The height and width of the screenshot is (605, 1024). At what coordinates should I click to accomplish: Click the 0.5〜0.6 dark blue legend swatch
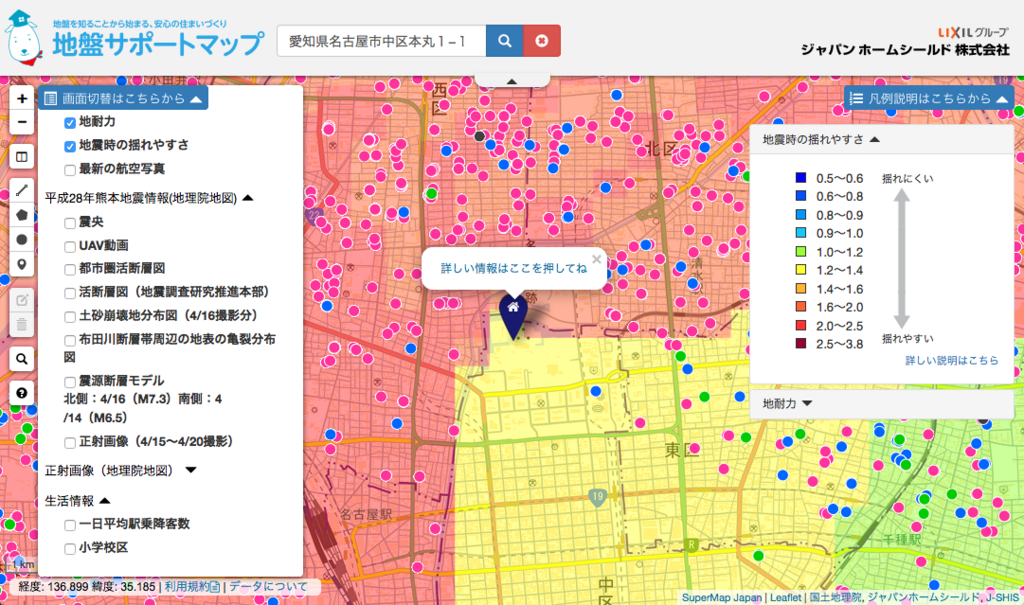pos(801,178)
